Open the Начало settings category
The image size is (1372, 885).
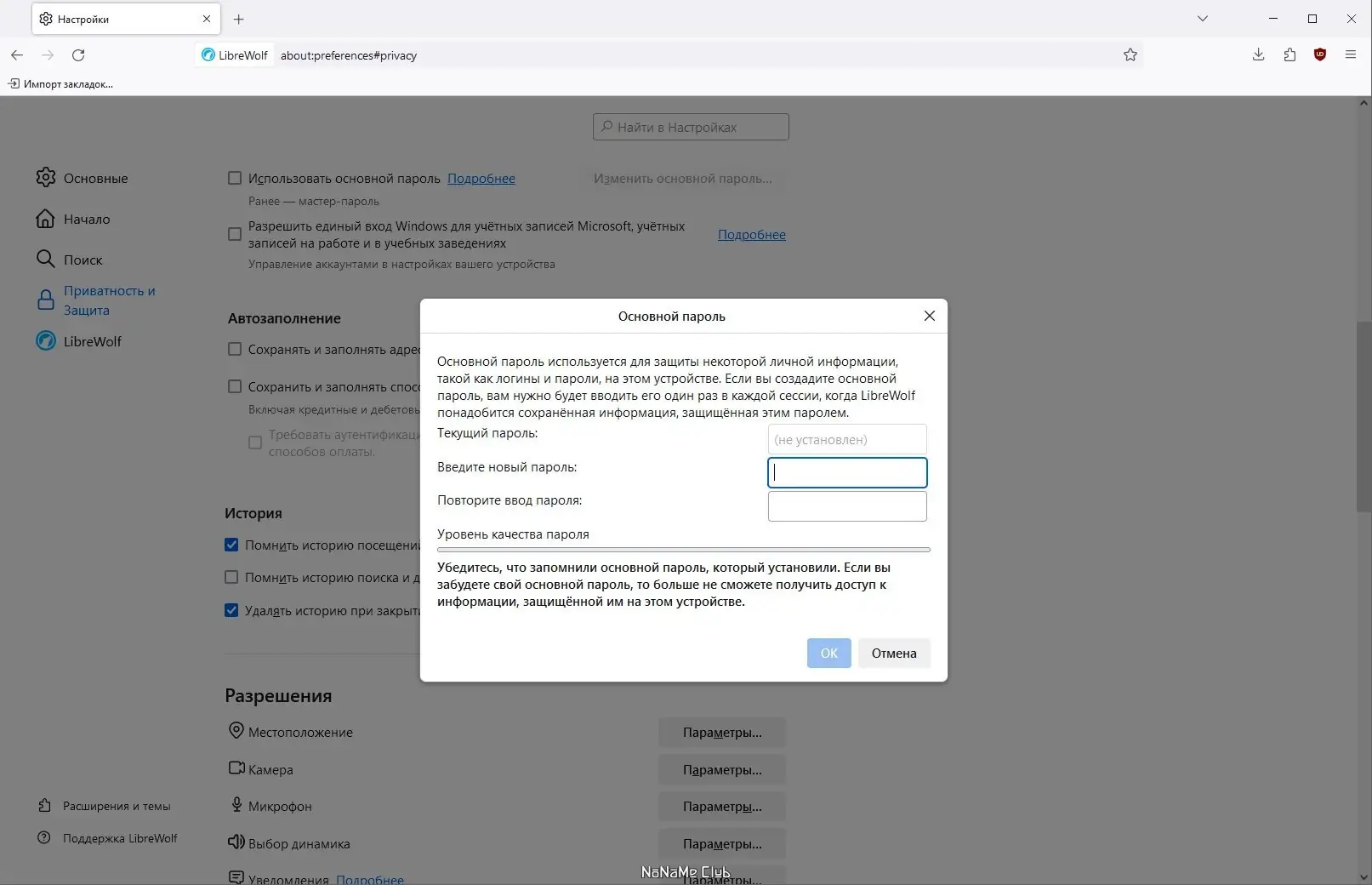click(x=73, y=219)
